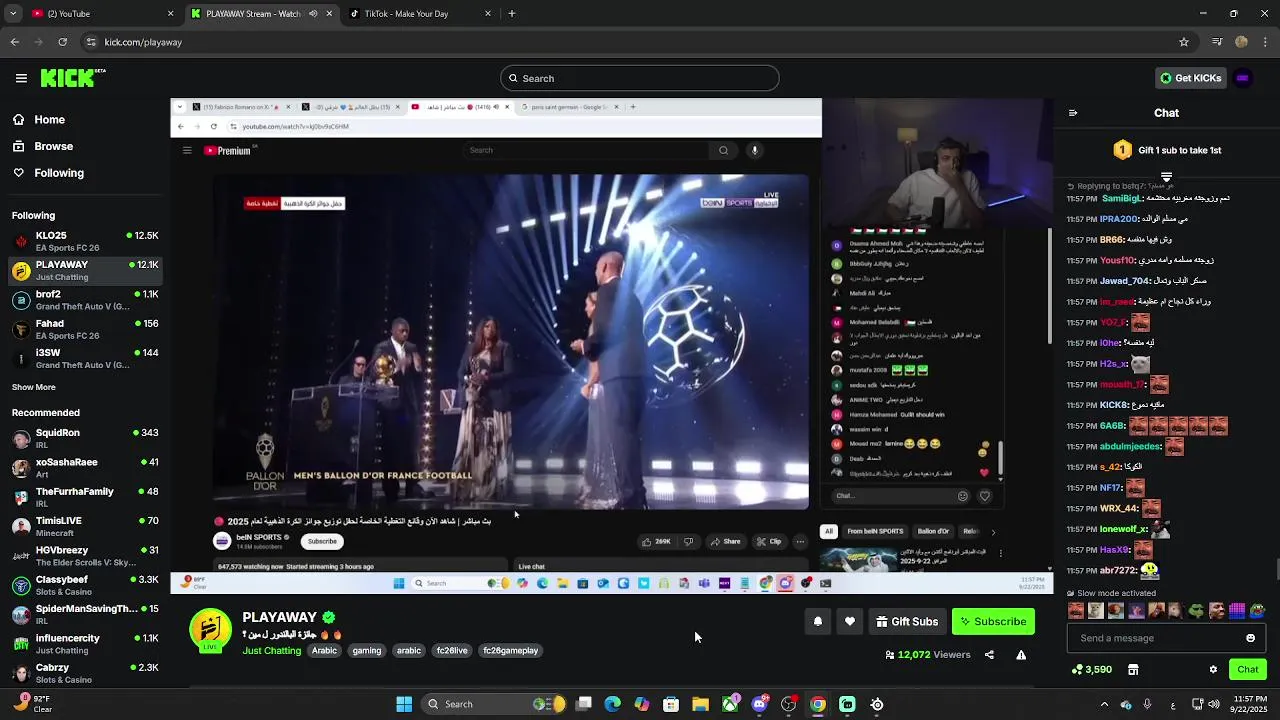1280x720 pixels.
Task: Collapse the chat panel with arrow icon
Action: (1073, 113)
